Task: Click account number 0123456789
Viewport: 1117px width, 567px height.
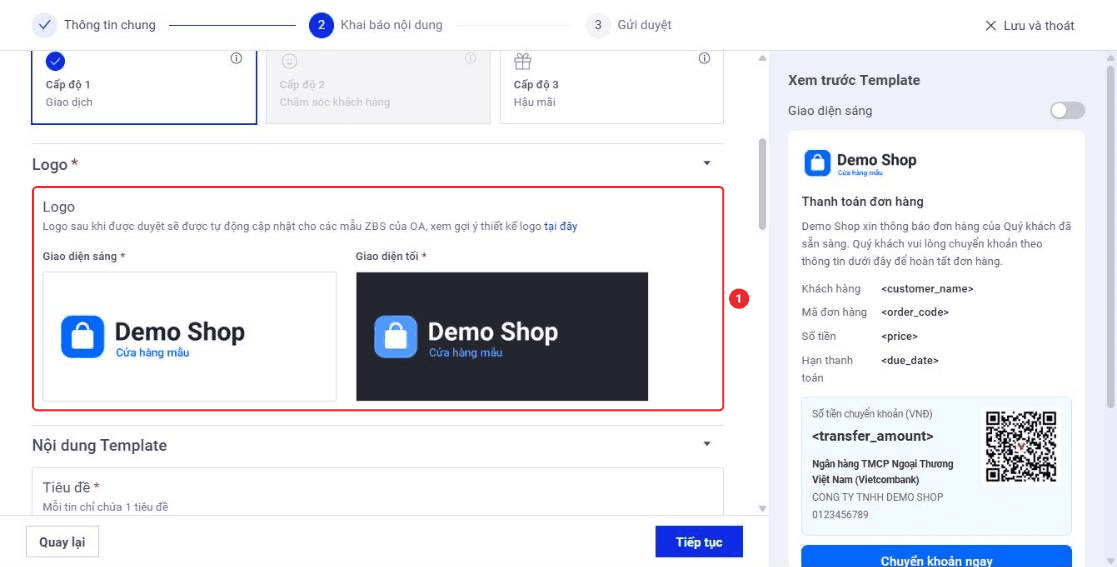Action: point(840,514)
